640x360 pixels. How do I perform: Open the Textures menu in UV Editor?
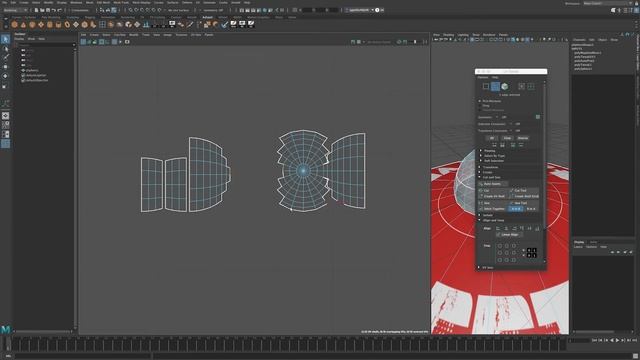[x=181, y=35]
